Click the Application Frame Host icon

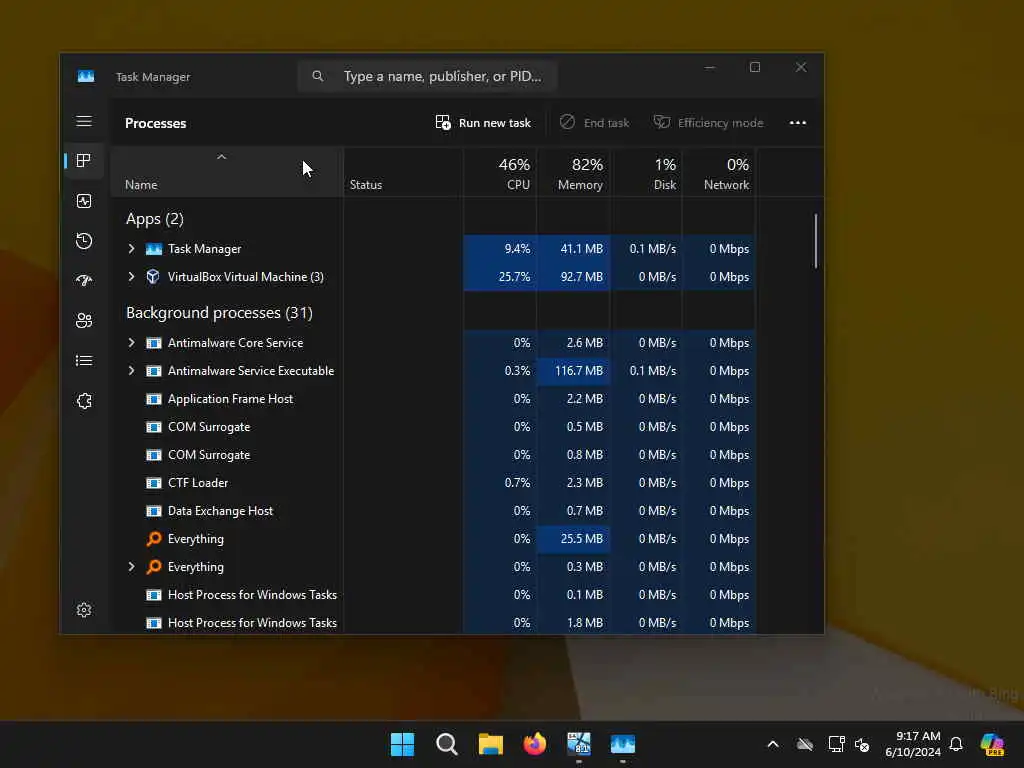point(153,399)
